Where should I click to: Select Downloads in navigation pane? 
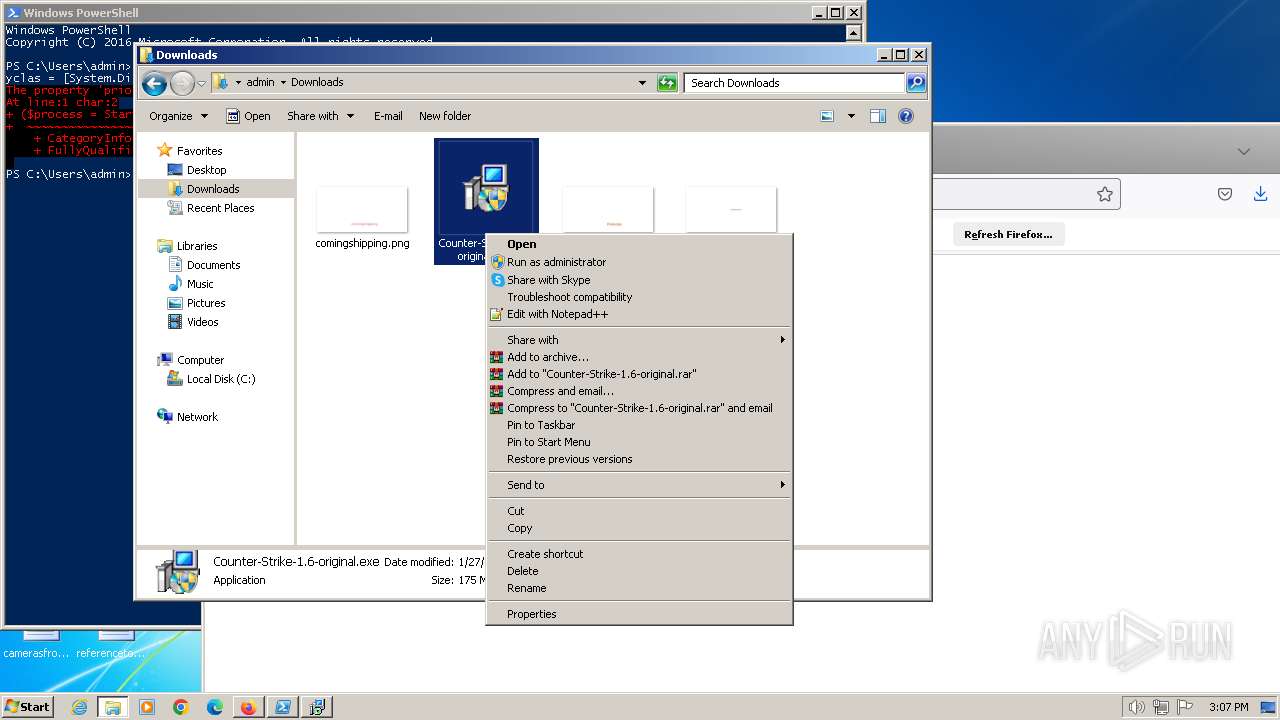pos(213,189)
